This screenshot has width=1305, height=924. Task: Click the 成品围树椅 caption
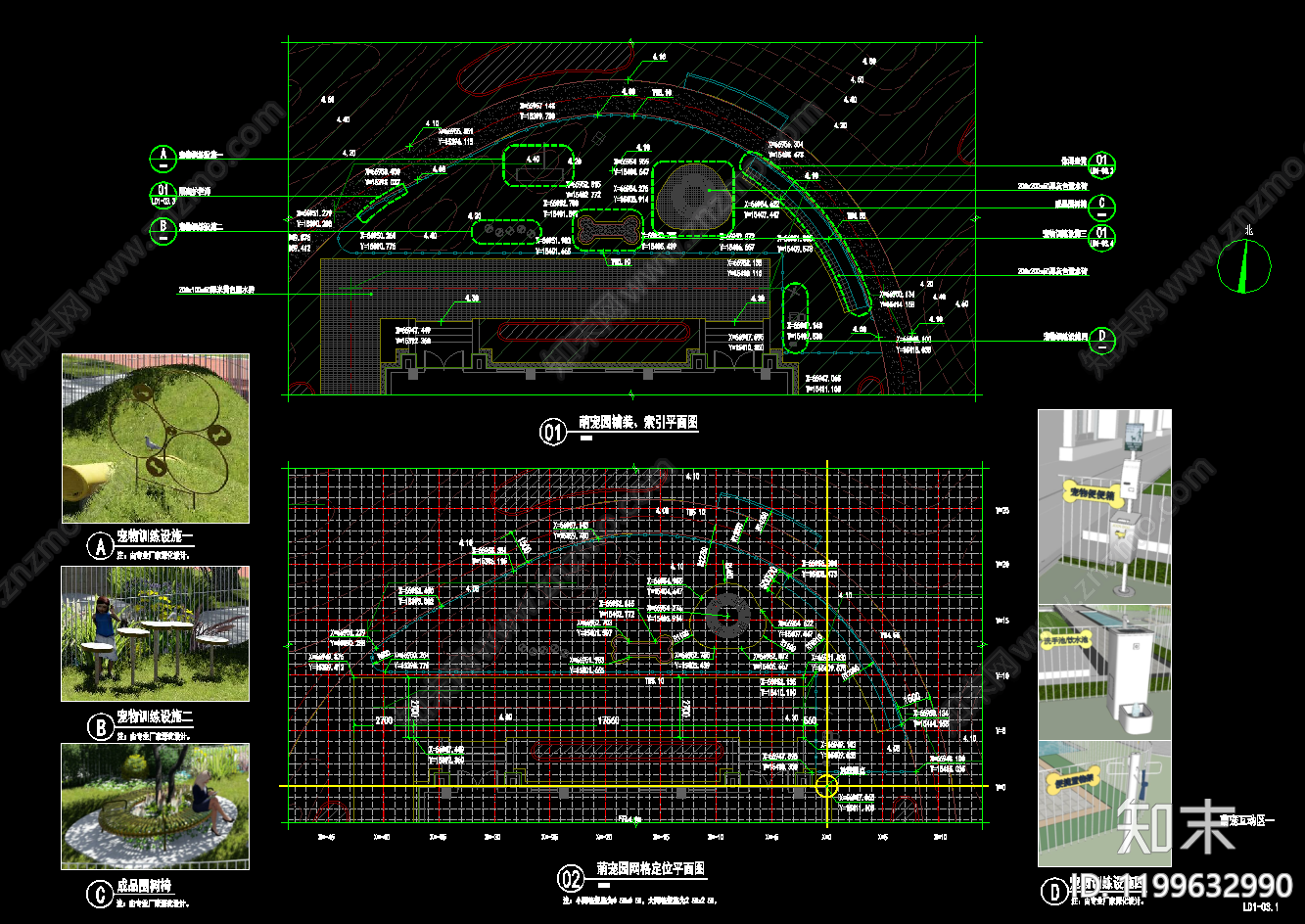(x=144, y=886)
